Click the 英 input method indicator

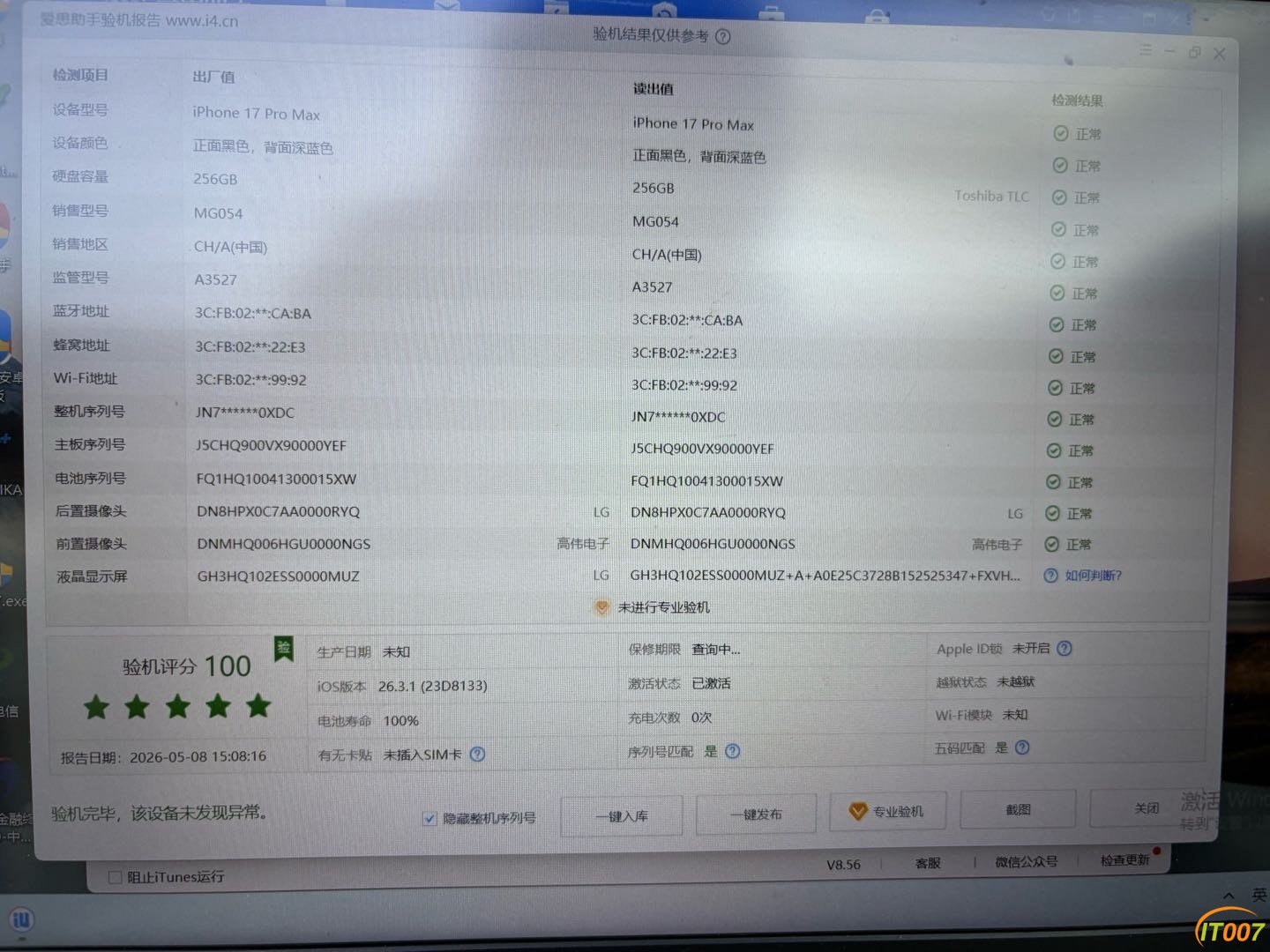(1259, 895)
